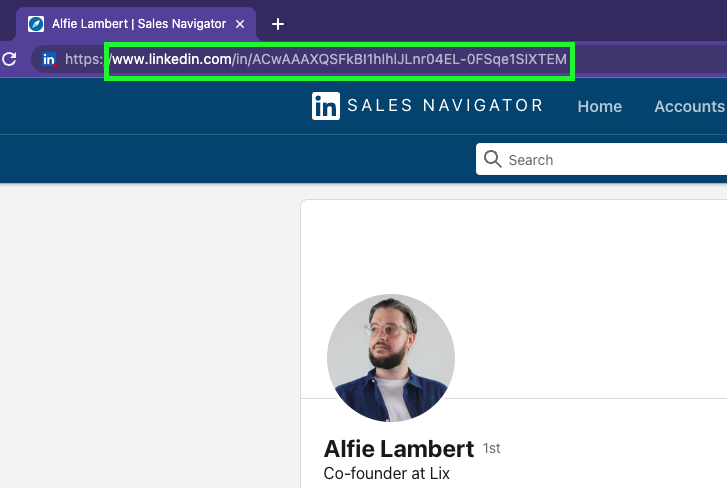The width and height of the screenshot is (727, 488).
Task: Open Accounts in the navigation bar
Action: click(x=689, y=106)
